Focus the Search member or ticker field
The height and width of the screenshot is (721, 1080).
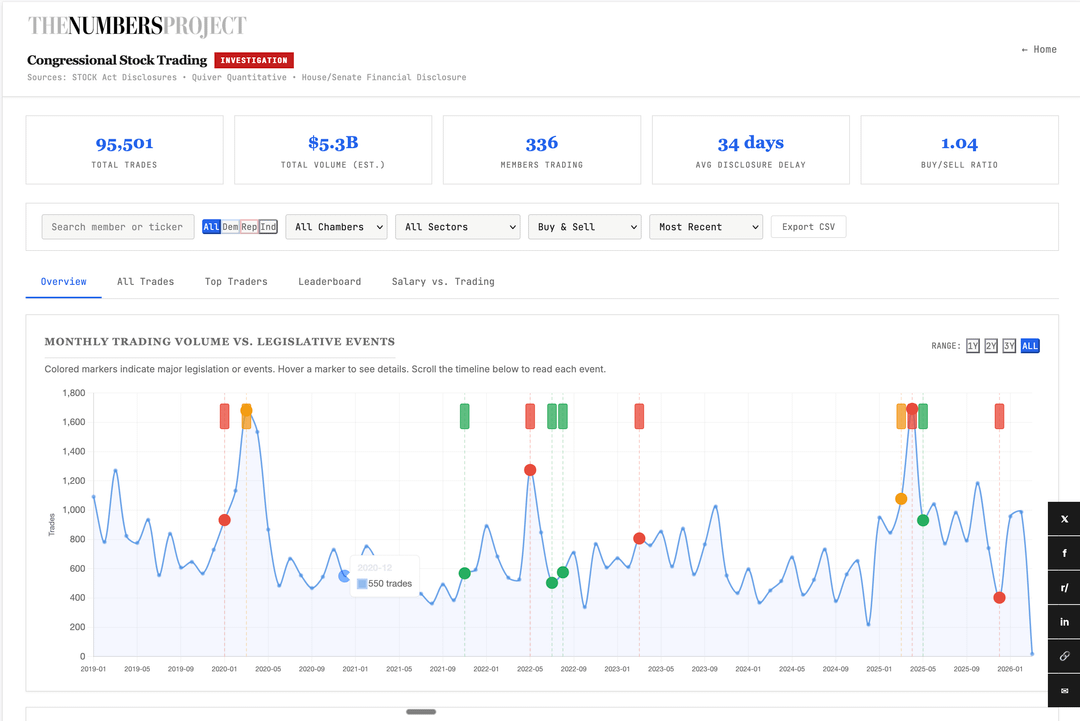117,227
